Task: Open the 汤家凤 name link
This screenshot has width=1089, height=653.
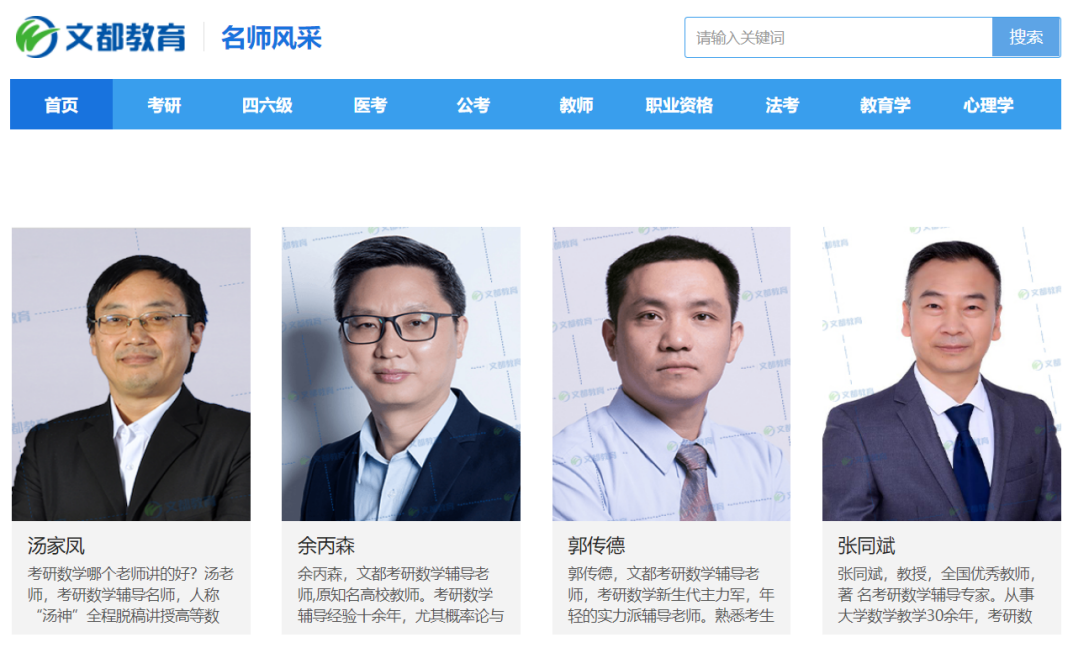Action: click(56, 546)
